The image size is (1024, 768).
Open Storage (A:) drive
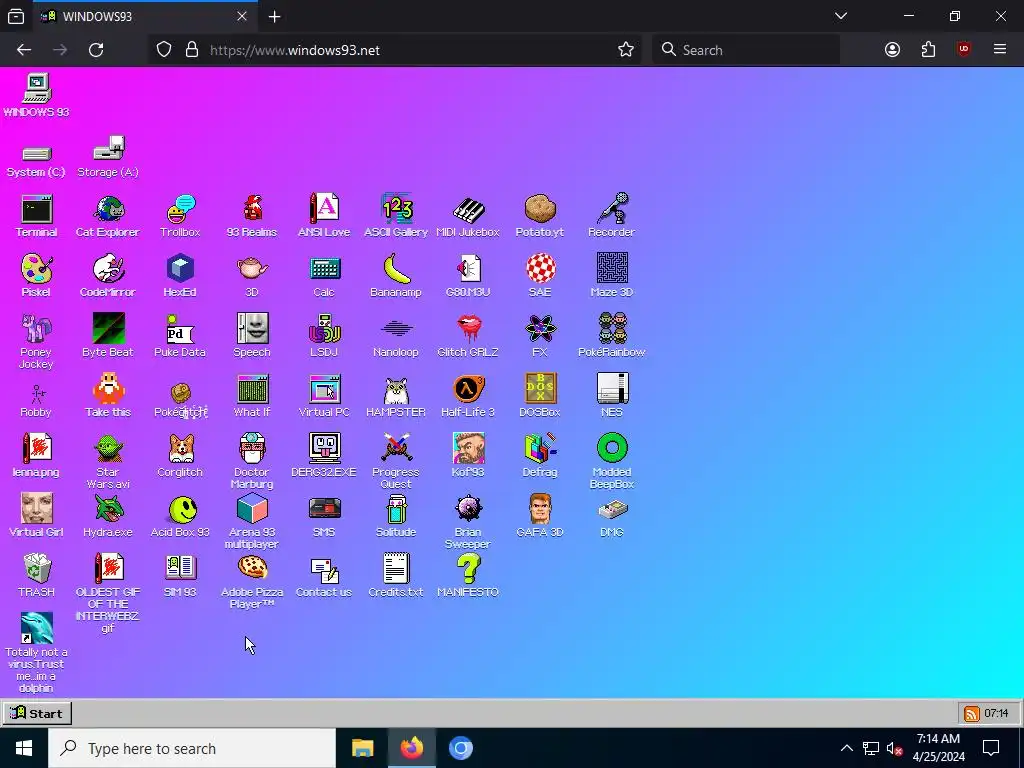108,157
